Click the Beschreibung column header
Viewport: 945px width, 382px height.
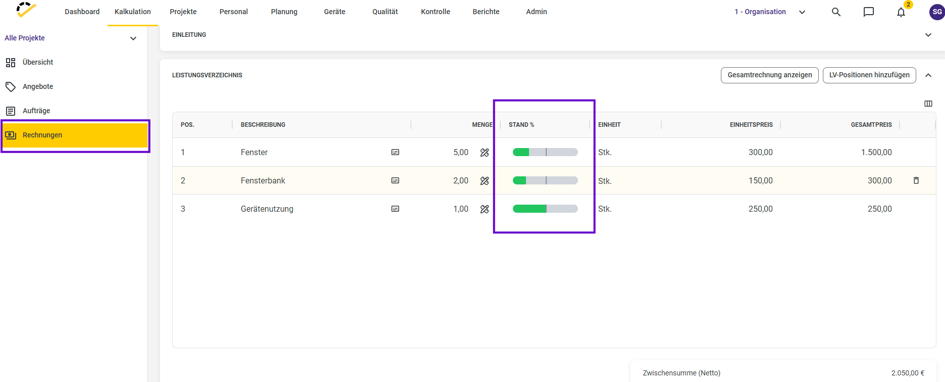coord(263,125)
